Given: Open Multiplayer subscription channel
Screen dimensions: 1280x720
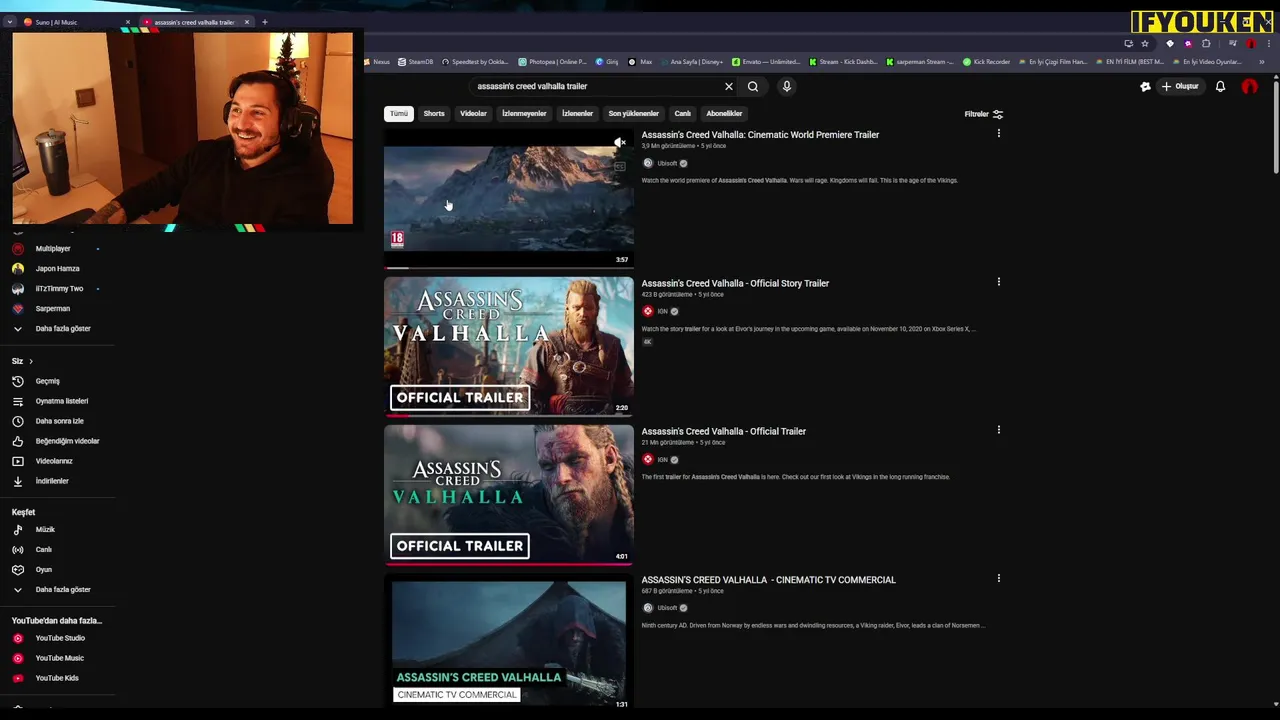Looking at the screenshot, I should point(53,248).
